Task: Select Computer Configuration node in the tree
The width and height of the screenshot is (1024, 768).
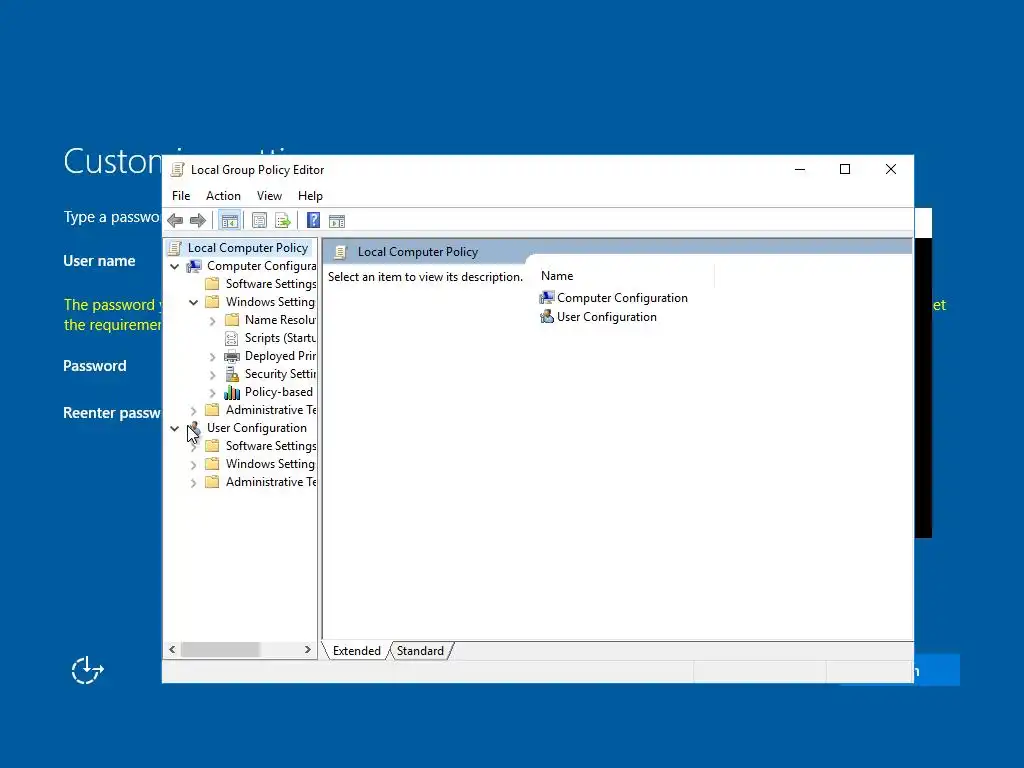Action: [x=261, y=266]
